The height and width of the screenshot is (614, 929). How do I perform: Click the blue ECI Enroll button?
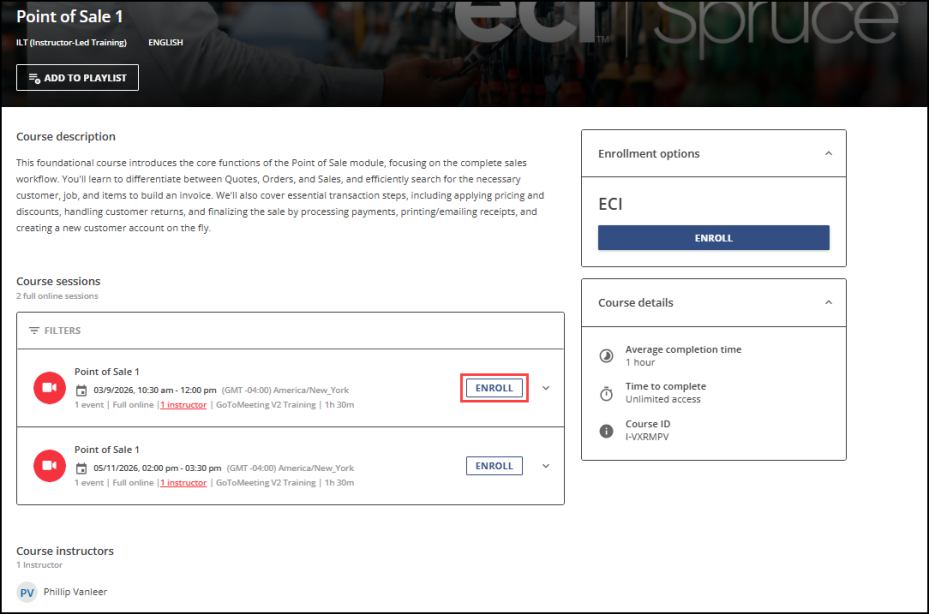coord(713,238)
